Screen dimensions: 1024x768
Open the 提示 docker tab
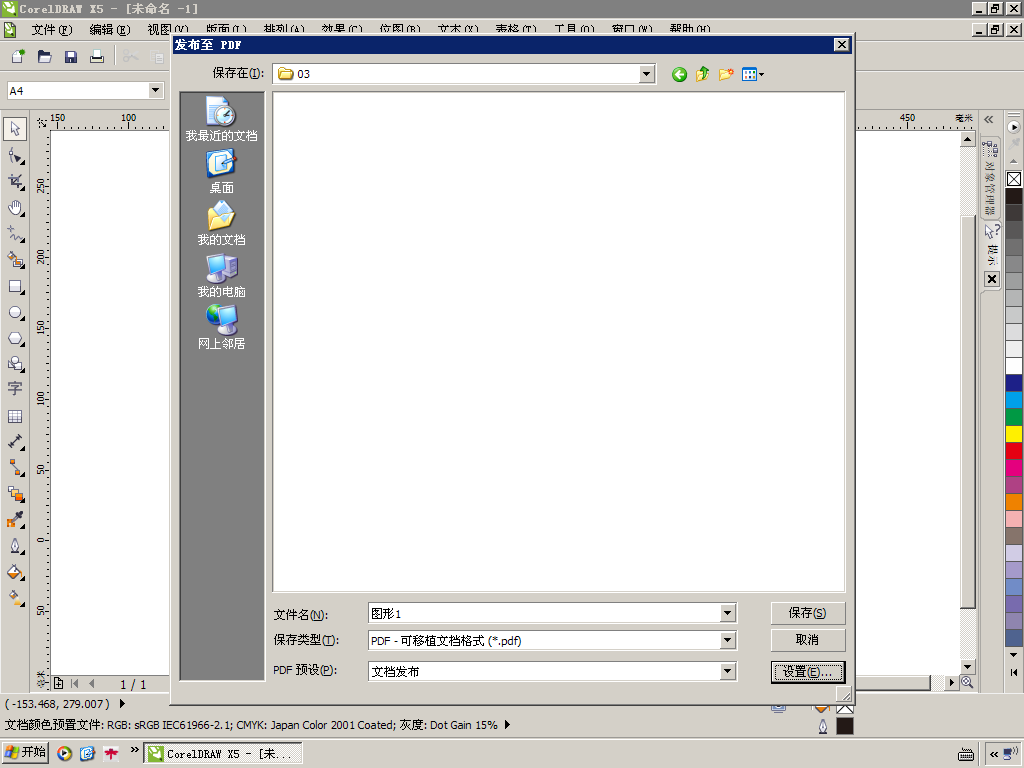991,244
